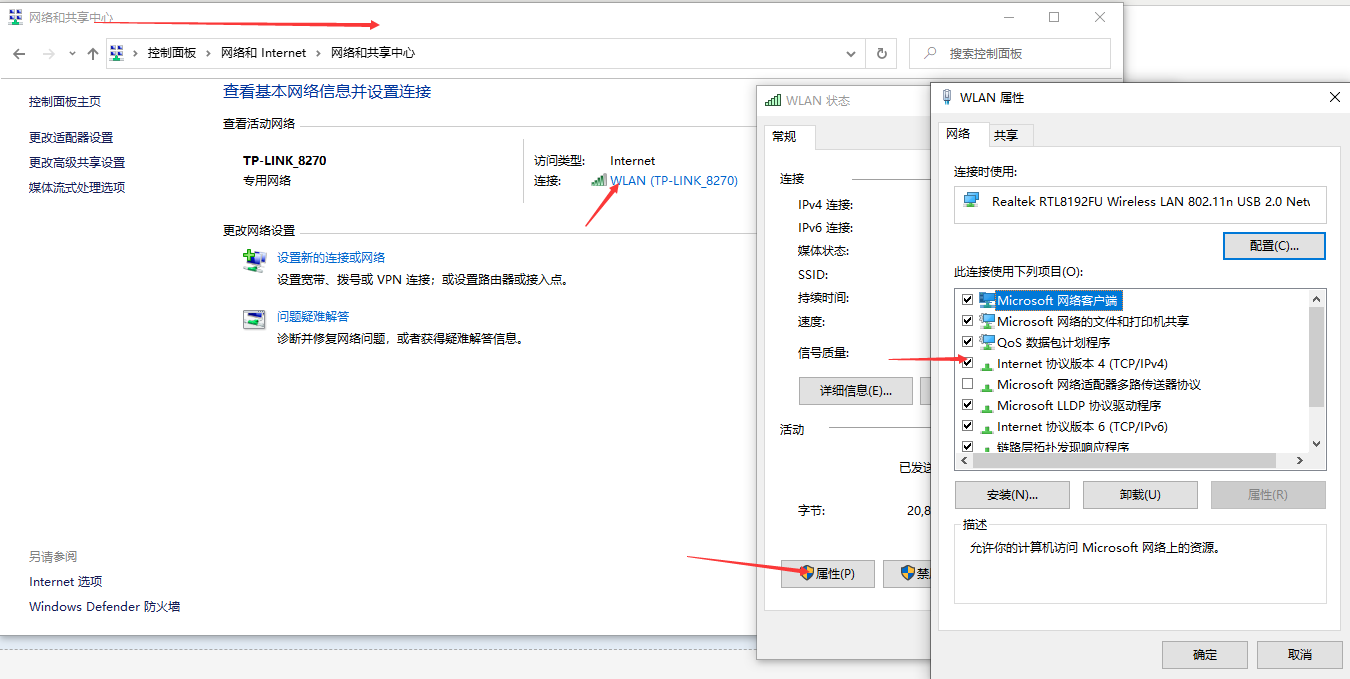
Task: Expand chevron after 控制面板 in breadcrumb
Action: pos(208,53)
